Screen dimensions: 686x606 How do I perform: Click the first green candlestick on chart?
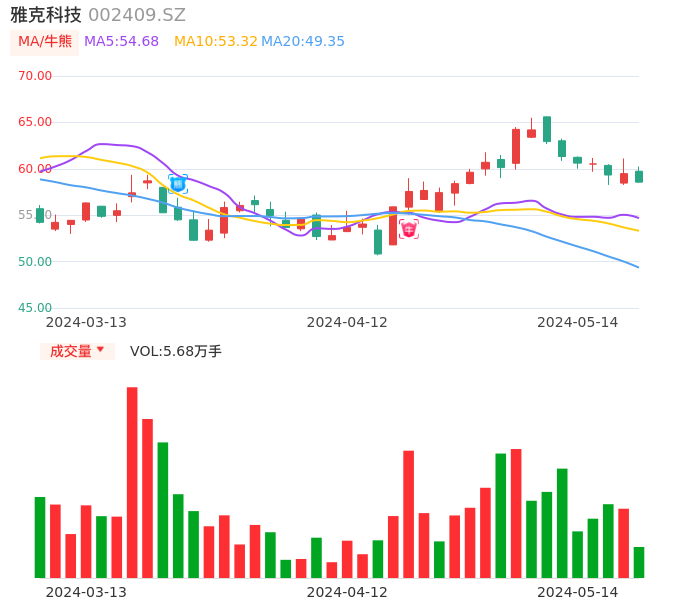[40, 215]
